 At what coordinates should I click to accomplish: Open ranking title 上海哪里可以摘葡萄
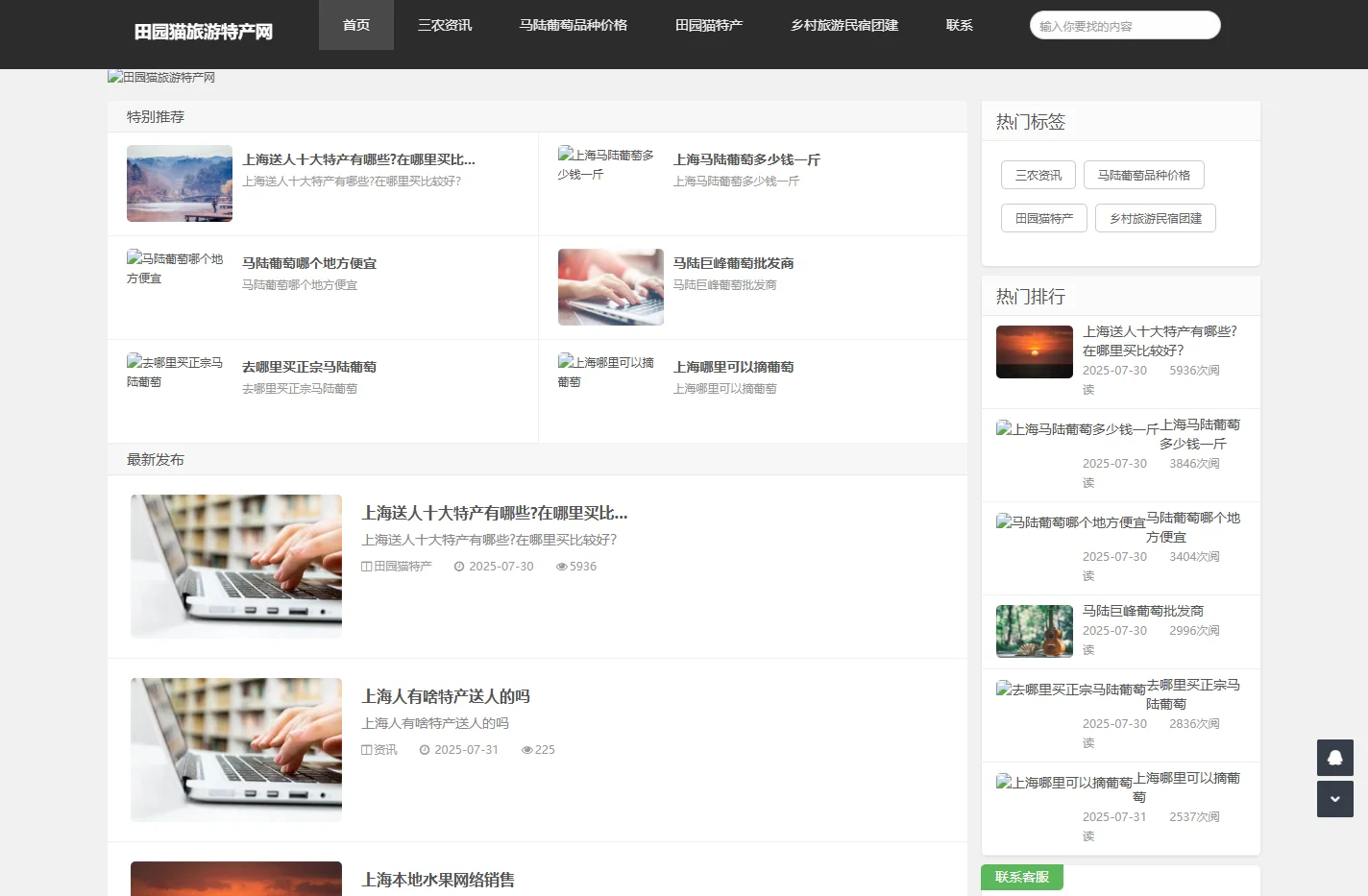[x=1186, y=787]
